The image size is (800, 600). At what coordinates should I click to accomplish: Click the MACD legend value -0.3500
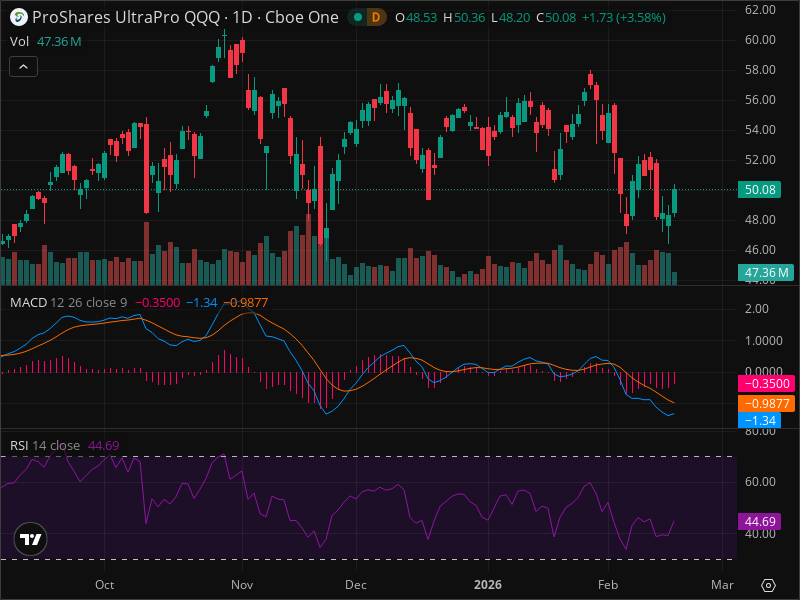pyautogui.click(x=158, y=303)
